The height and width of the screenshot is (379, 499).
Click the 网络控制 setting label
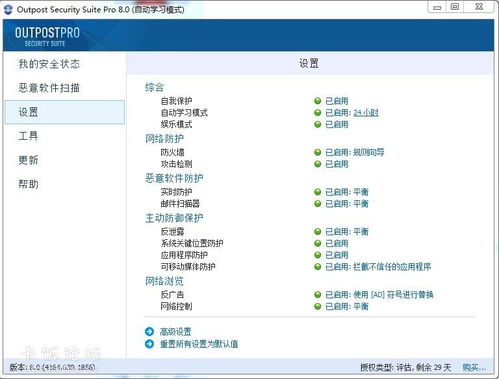click(176, 306)
